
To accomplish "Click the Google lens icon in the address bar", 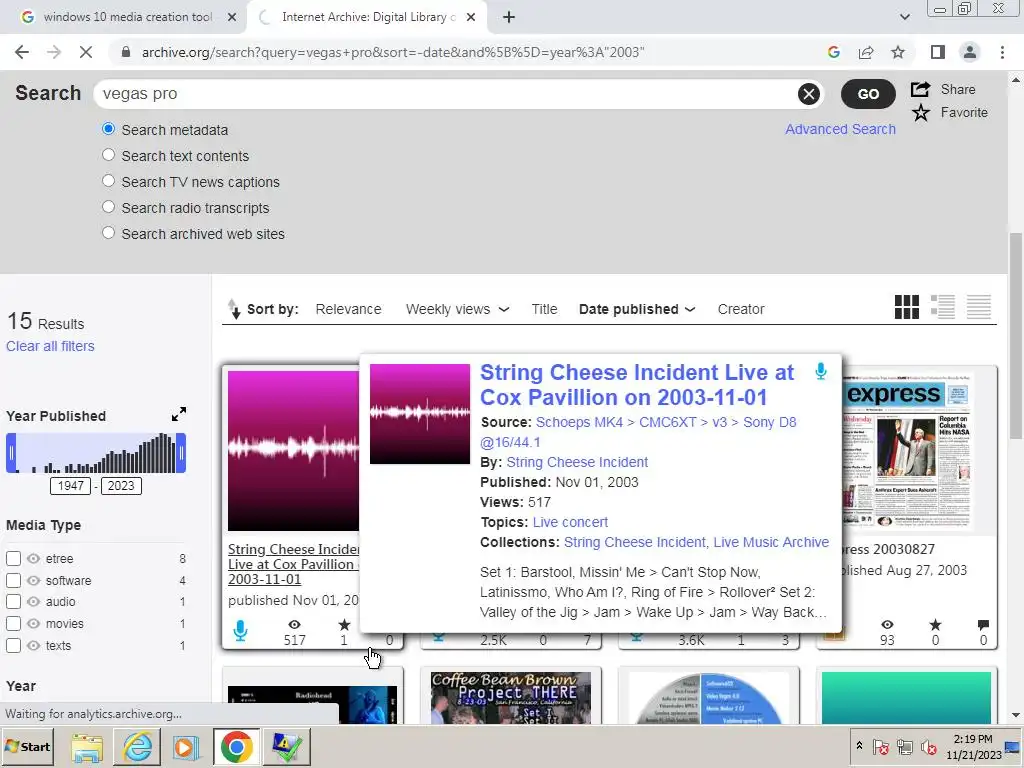I will (x=833, y=52).
